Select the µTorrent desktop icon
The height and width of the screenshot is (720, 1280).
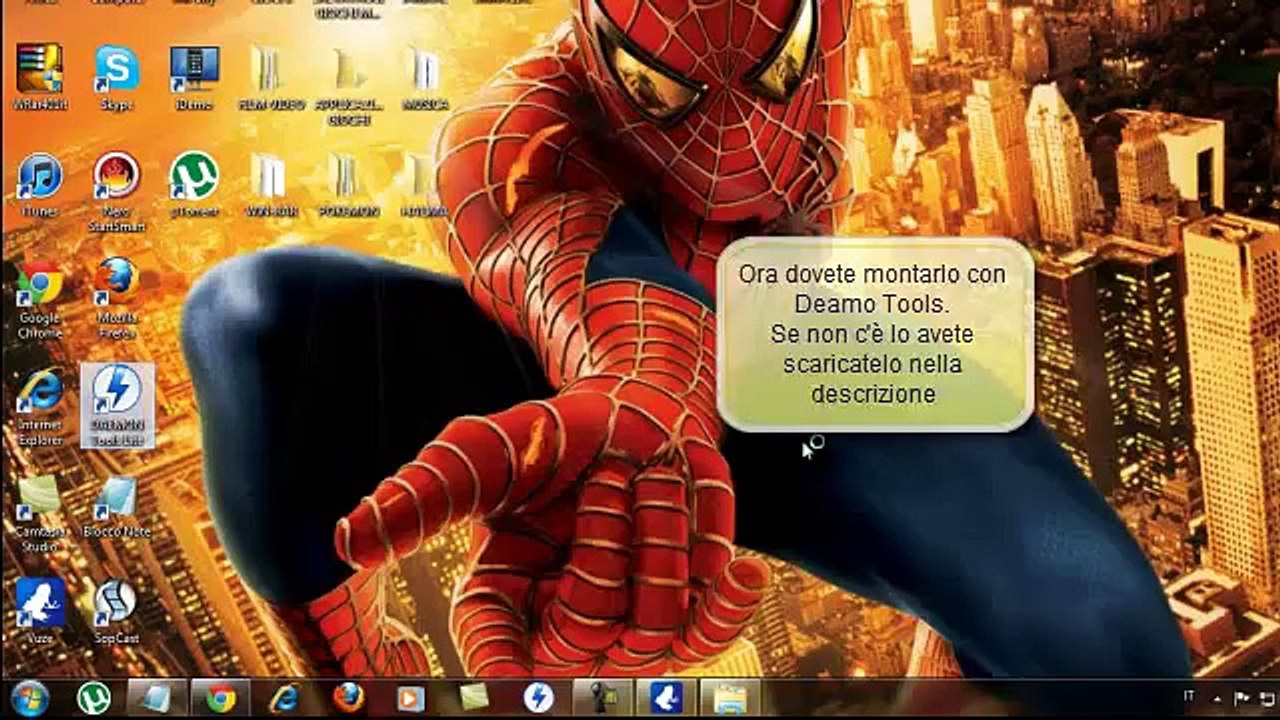(194, 185)
